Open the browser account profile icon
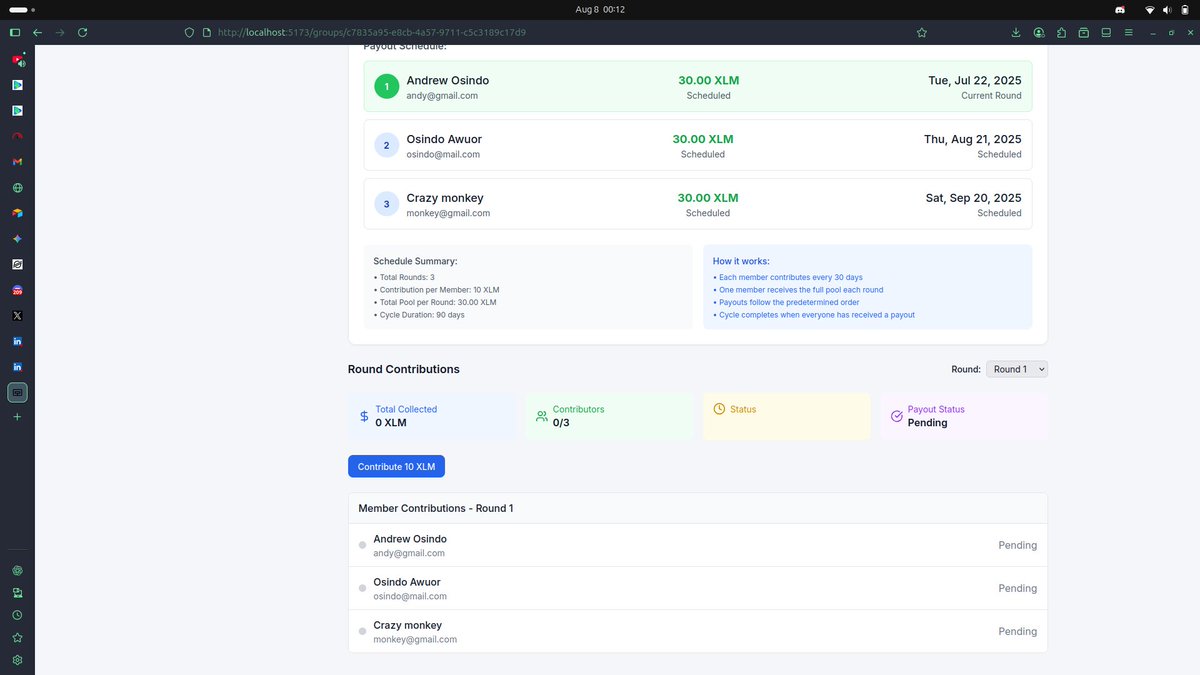Screen dimensions: 1200x675 click(x=1038, y=32)
